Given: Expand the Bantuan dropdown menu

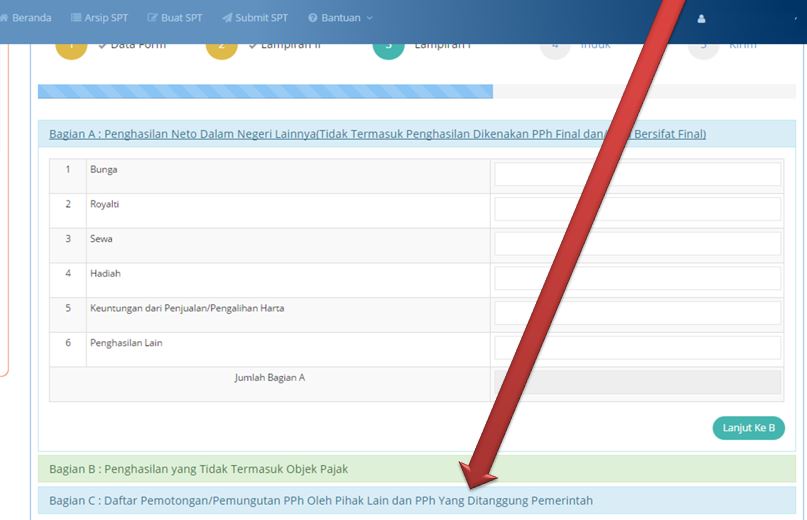Looking at the screenshot, I should click(x=340, y=18).
